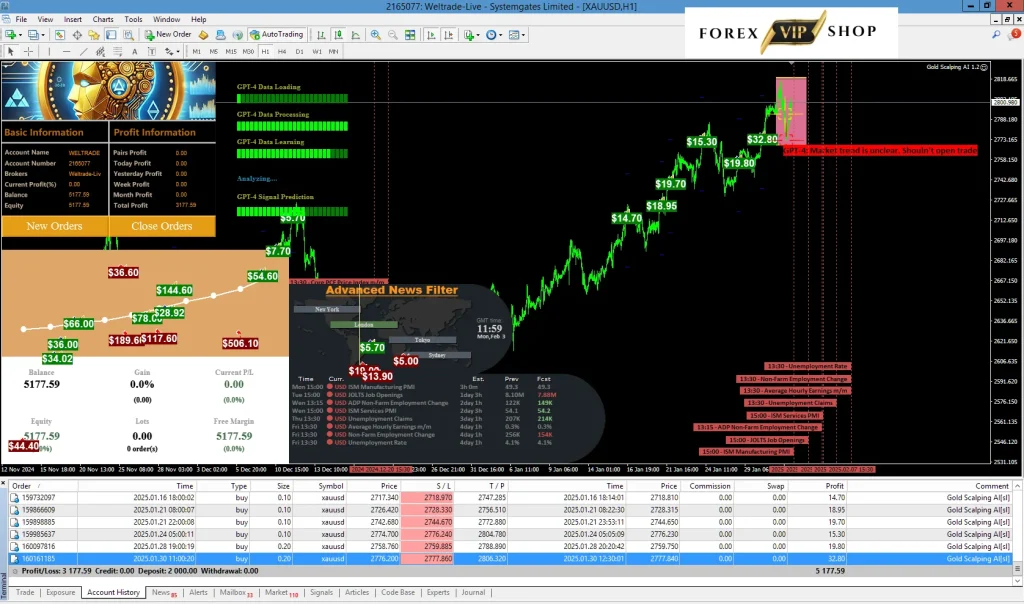This screenshot has width=1024, height=604.
Task: Click the orange Close Orders button
Action: tap(161, 226)
